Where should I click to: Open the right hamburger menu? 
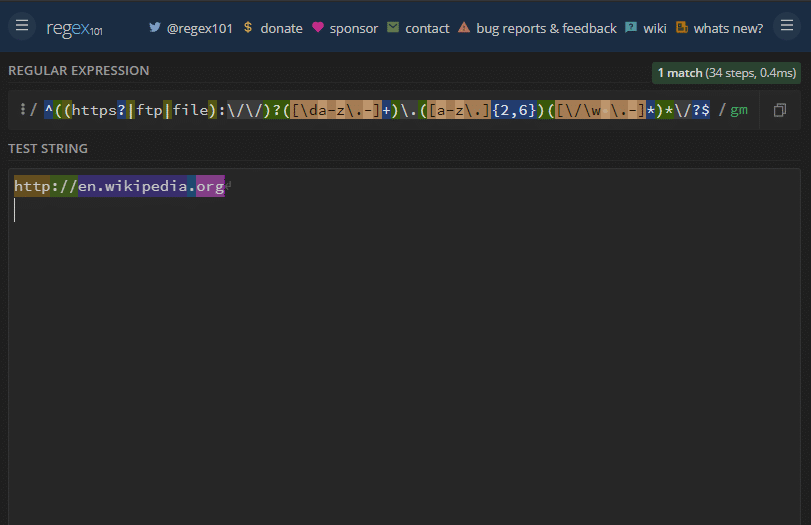click(787, 25)
